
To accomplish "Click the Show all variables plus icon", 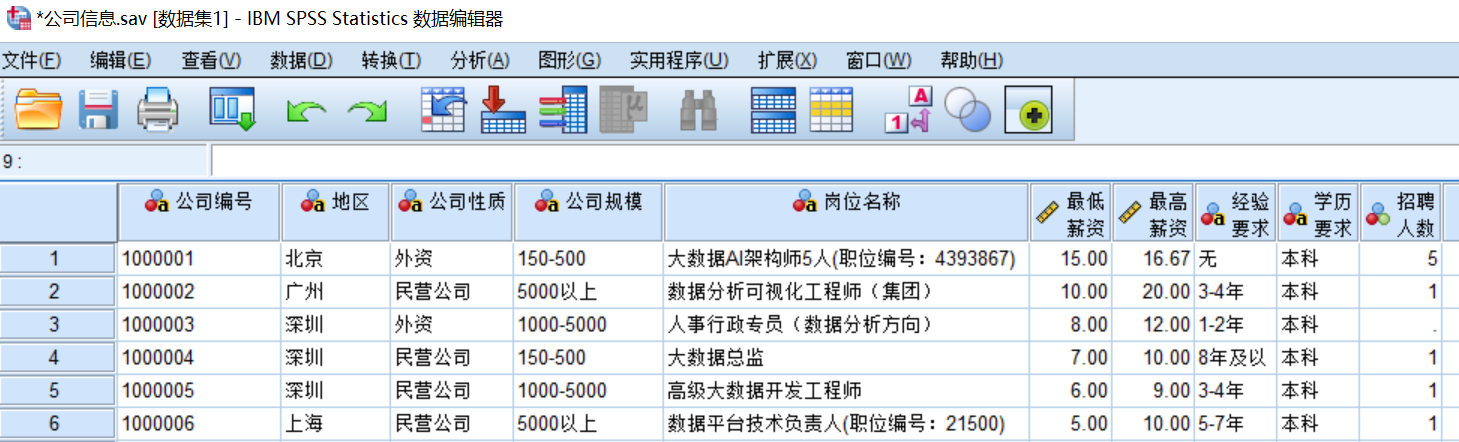I will click(x=1028, y=110).
